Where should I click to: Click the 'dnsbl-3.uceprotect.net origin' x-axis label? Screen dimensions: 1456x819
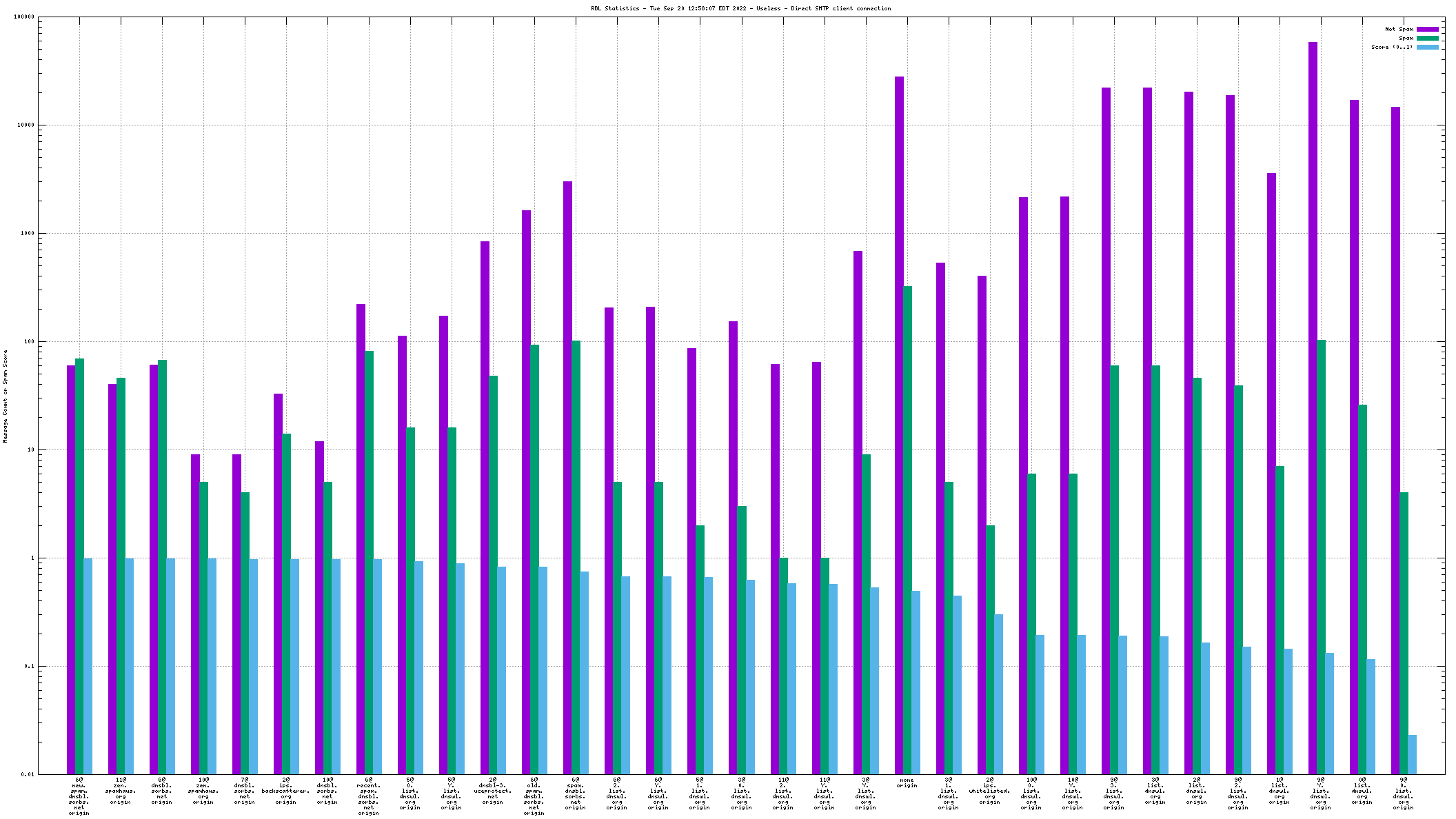[x=492, y=791]
